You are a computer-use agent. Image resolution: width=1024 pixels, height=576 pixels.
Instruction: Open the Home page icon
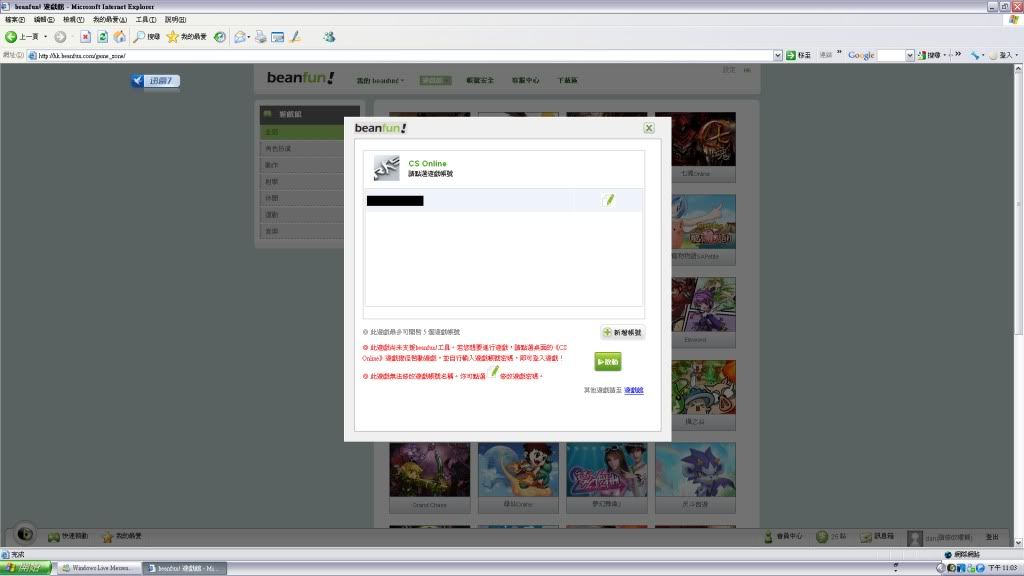pyautogui.click(x=120, y=37)
